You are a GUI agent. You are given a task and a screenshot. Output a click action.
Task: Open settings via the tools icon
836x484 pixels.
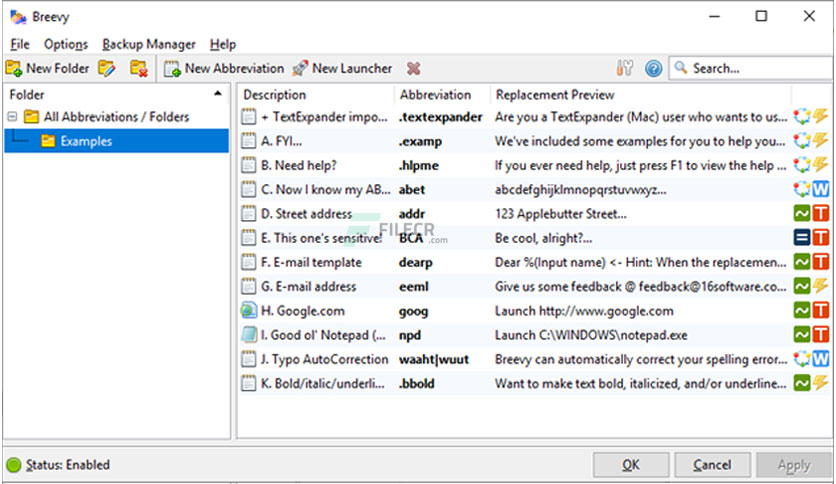tap(624, 68)
